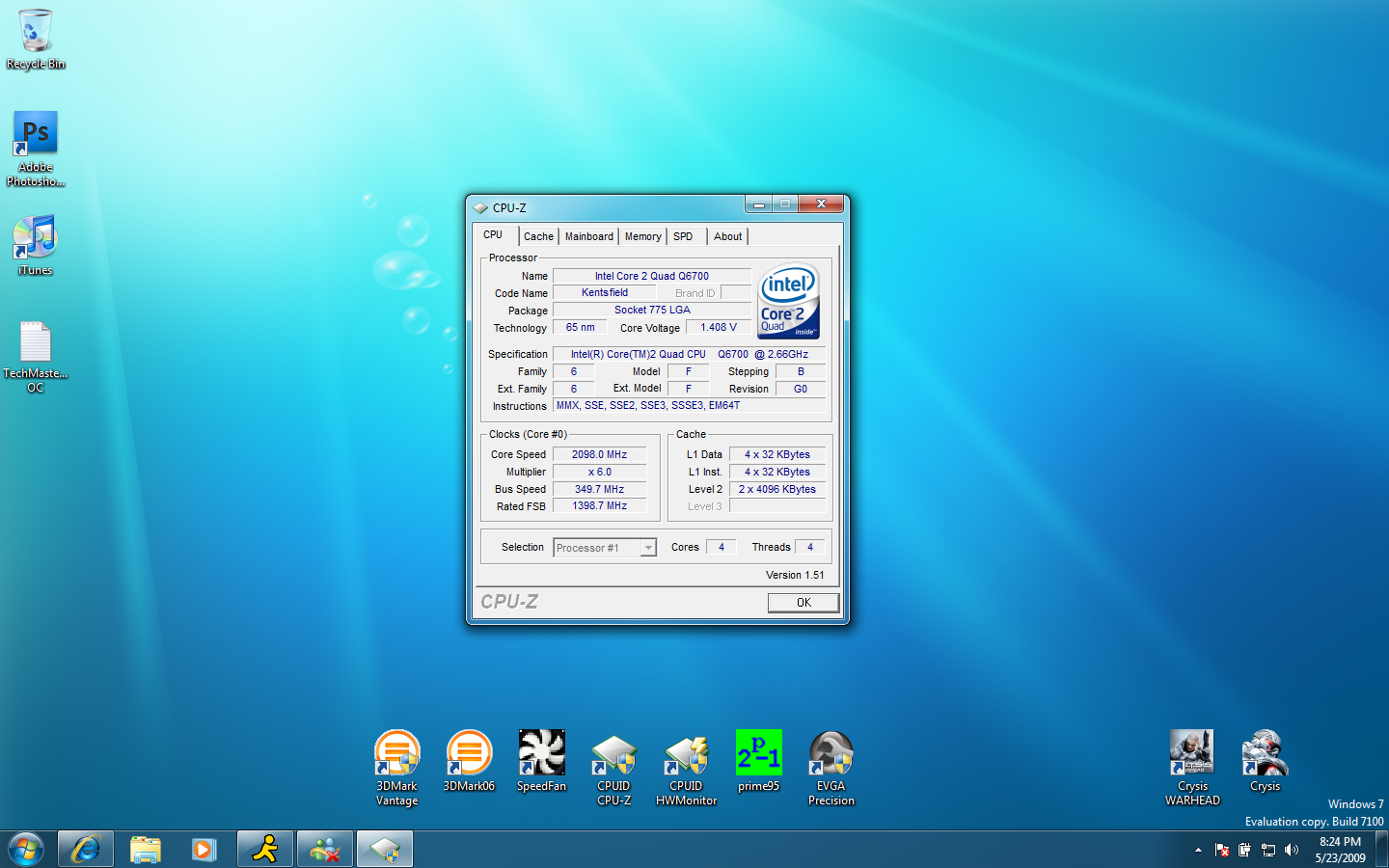This screenshot has height=868, width=1389.
Task: Click the Rated FSB value 1398.7 MHz
Action: tap(599, 505)
